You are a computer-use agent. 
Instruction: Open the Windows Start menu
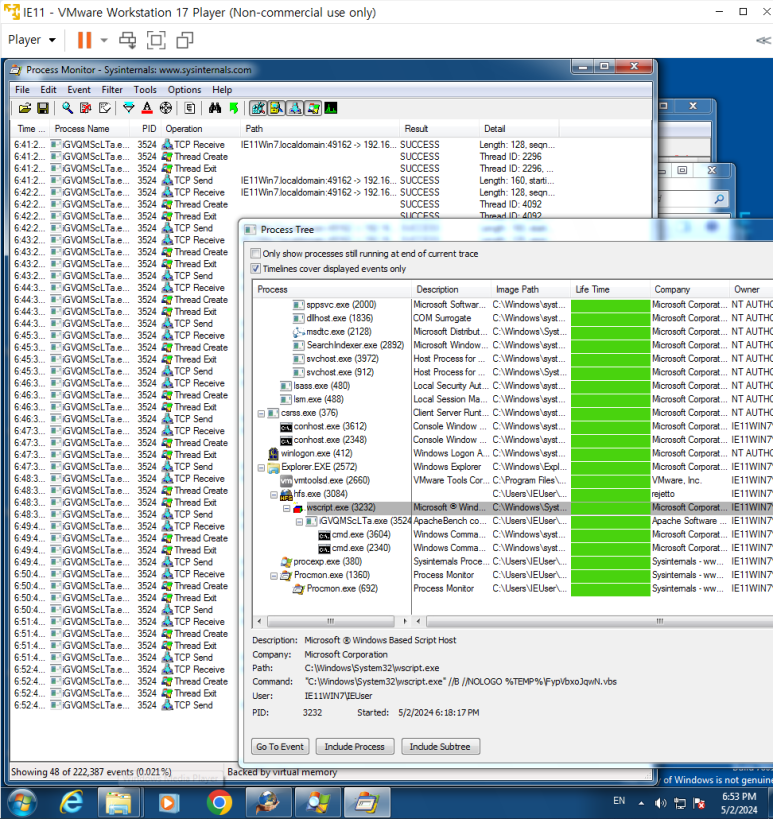(21, 803)
